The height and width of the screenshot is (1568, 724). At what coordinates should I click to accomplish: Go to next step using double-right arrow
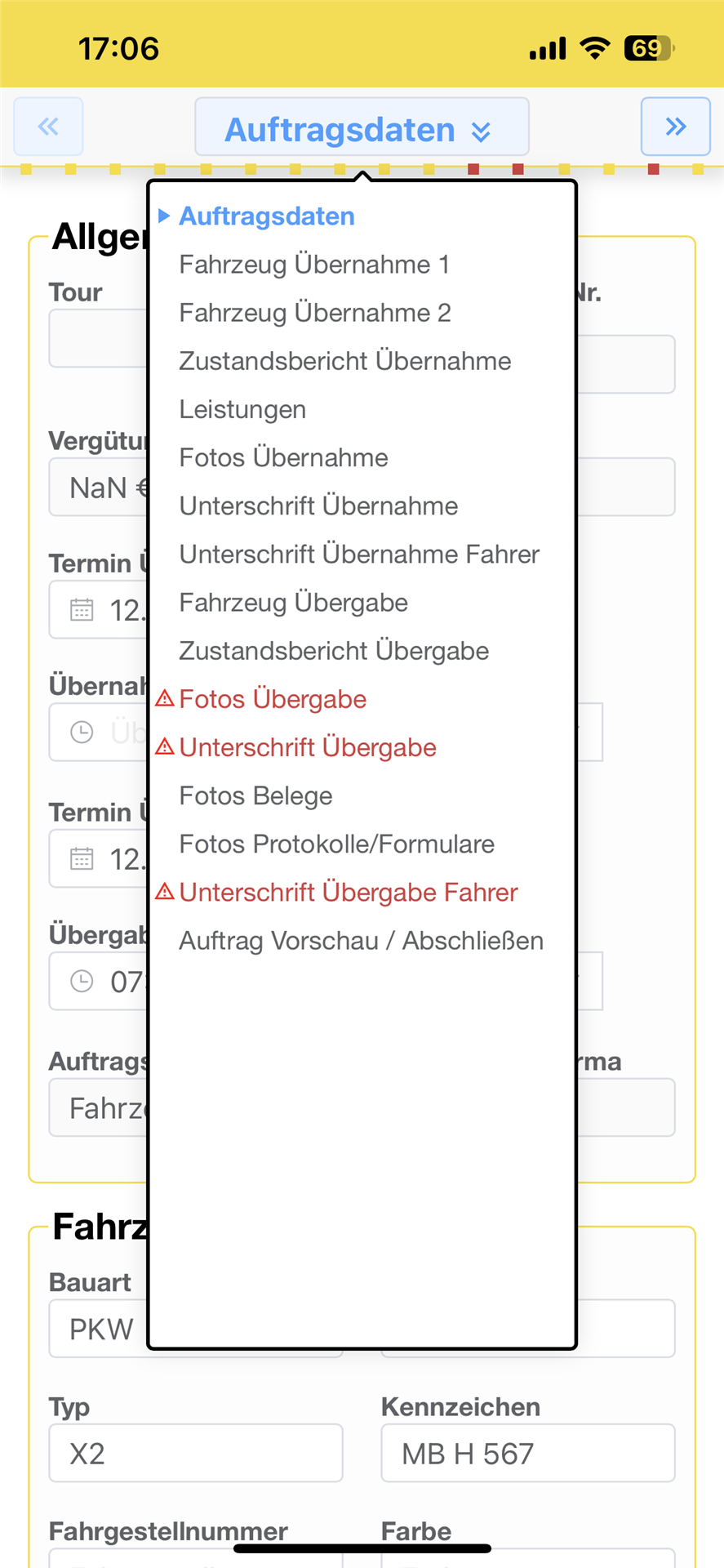point(675,127)
